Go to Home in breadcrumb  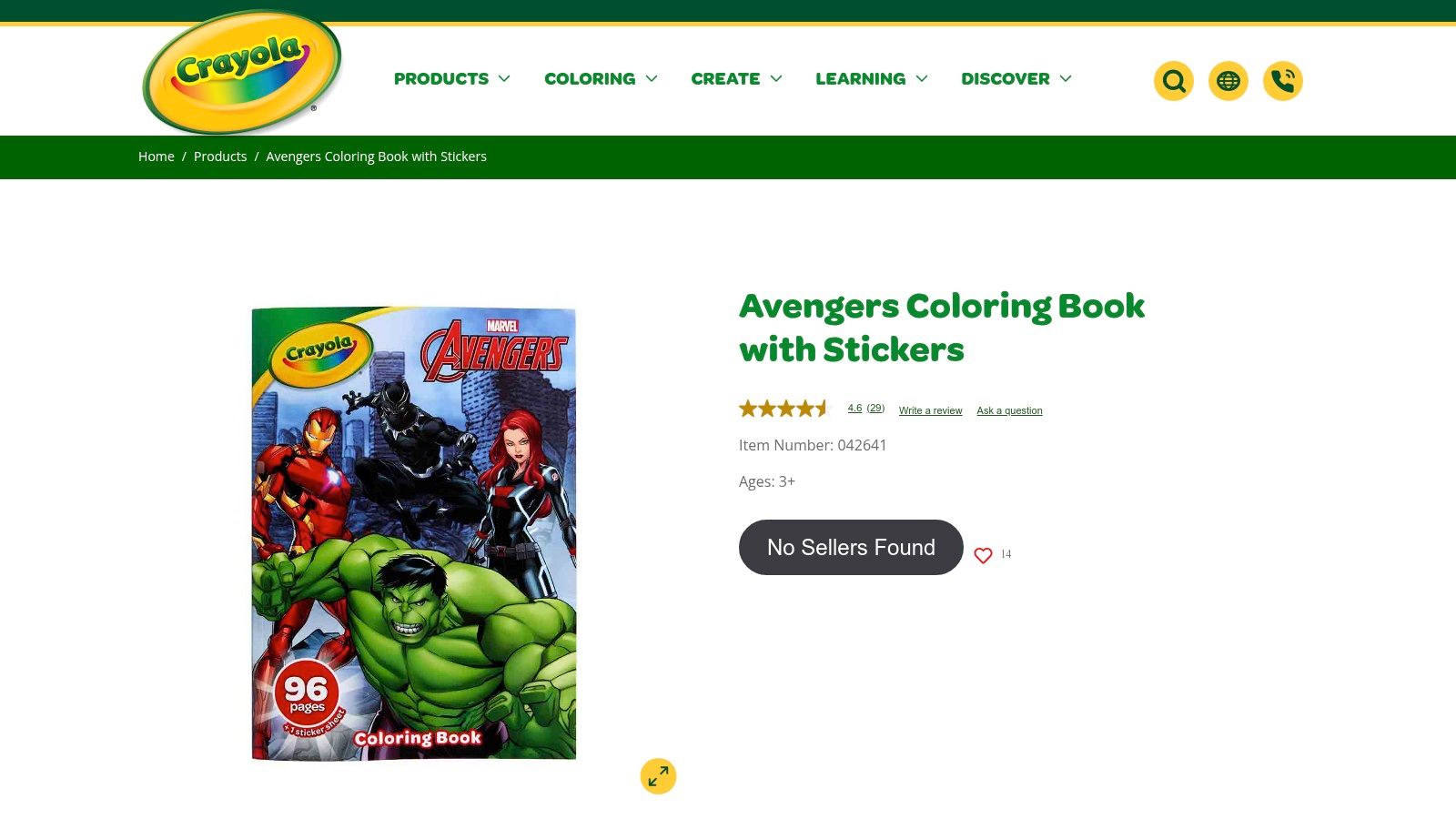coord(157,157)
